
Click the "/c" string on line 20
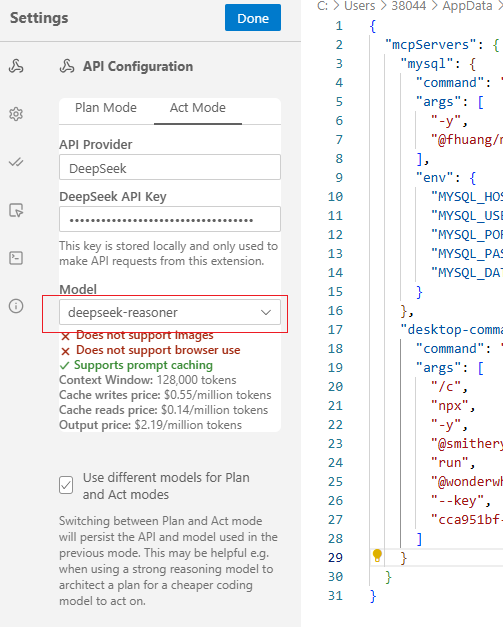(446, 387)
